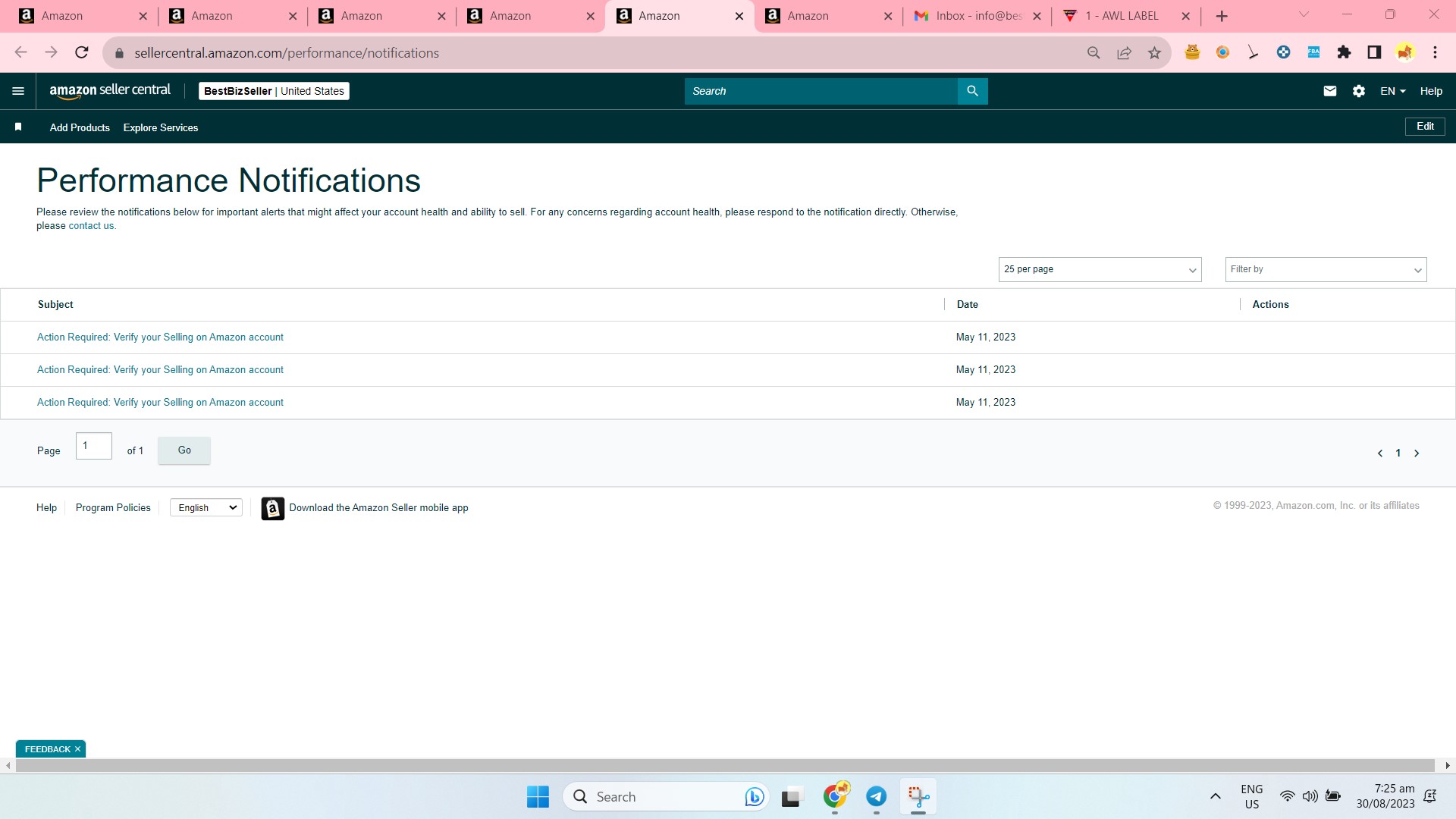Image resolution: width=1456 pixels, height=819 pixels.
Task: Open the Chrome extensions puzzle icon
Action: click(x=1344, y=52)
